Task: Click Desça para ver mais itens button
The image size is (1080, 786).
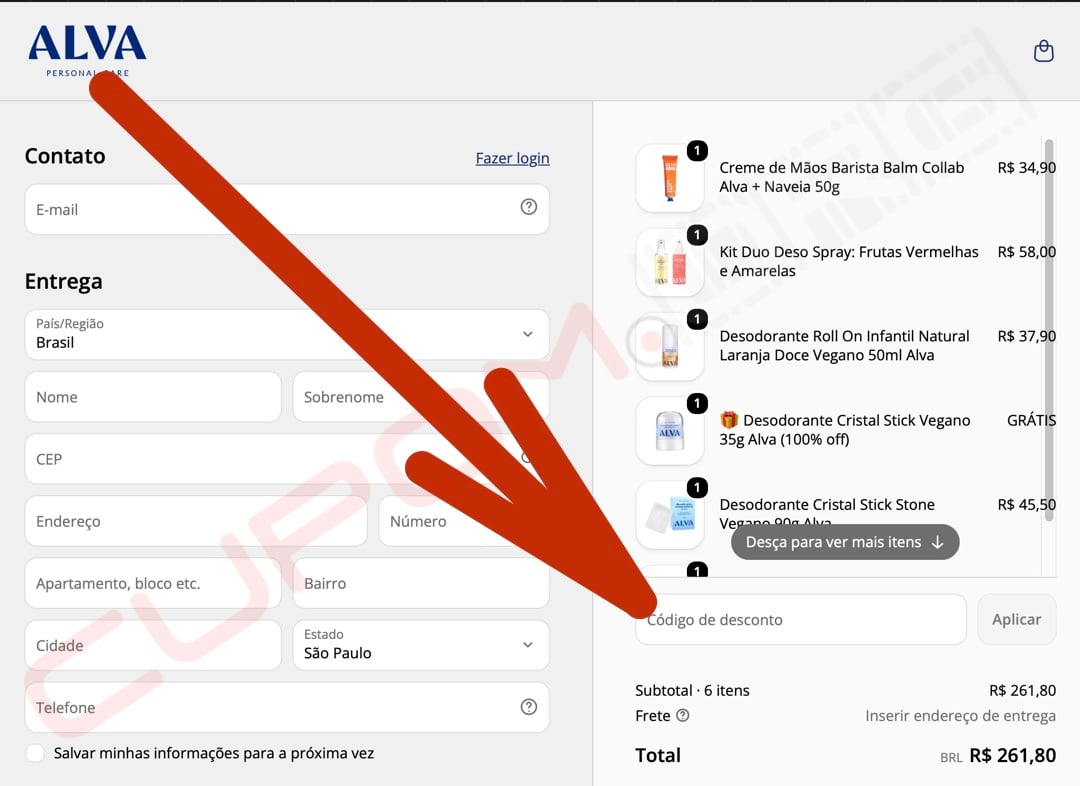Action: [845, 542]
